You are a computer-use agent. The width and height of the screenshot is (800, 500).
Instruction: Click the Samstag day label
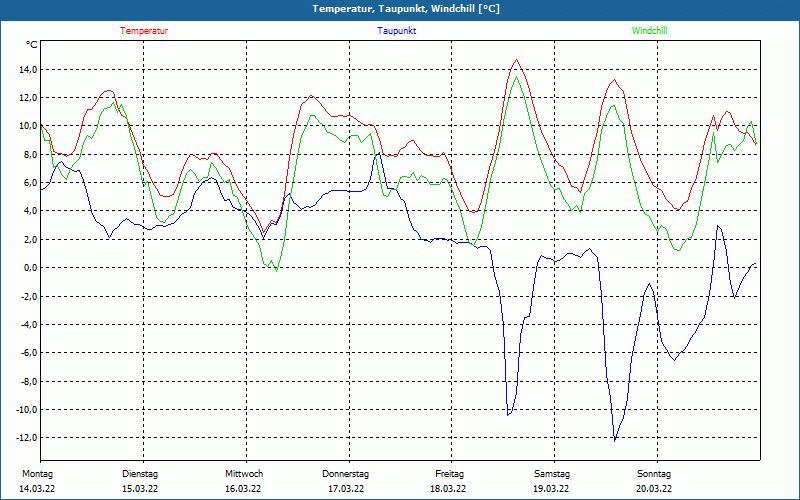pyautogui.click(x=552, y=474)
